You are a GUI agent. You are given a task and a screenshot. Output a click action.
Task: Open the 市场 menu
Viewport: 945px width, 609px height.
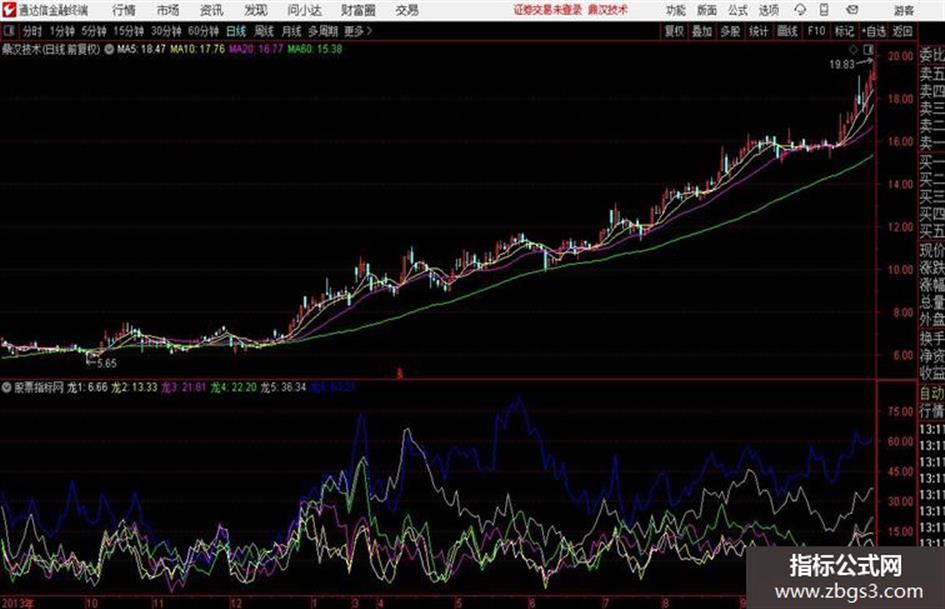(168, 10)
